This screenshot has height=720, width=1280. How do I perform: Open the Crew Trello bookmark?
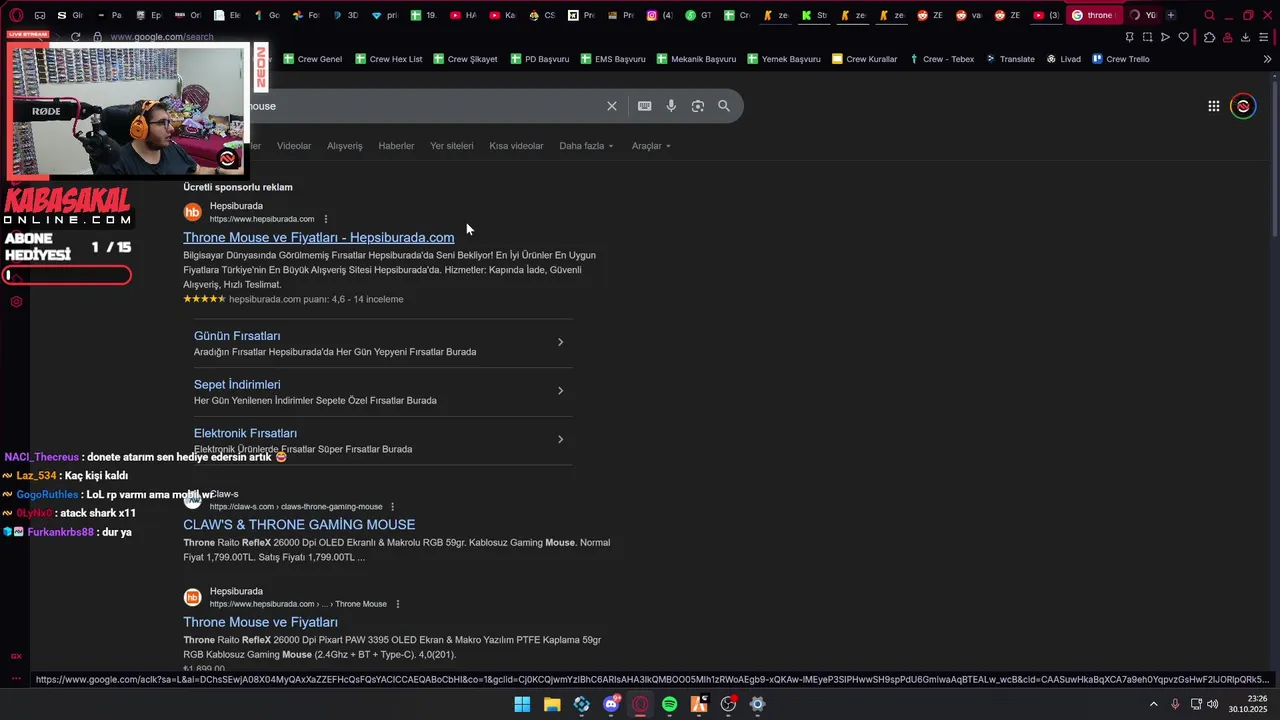pos(1120,59)
